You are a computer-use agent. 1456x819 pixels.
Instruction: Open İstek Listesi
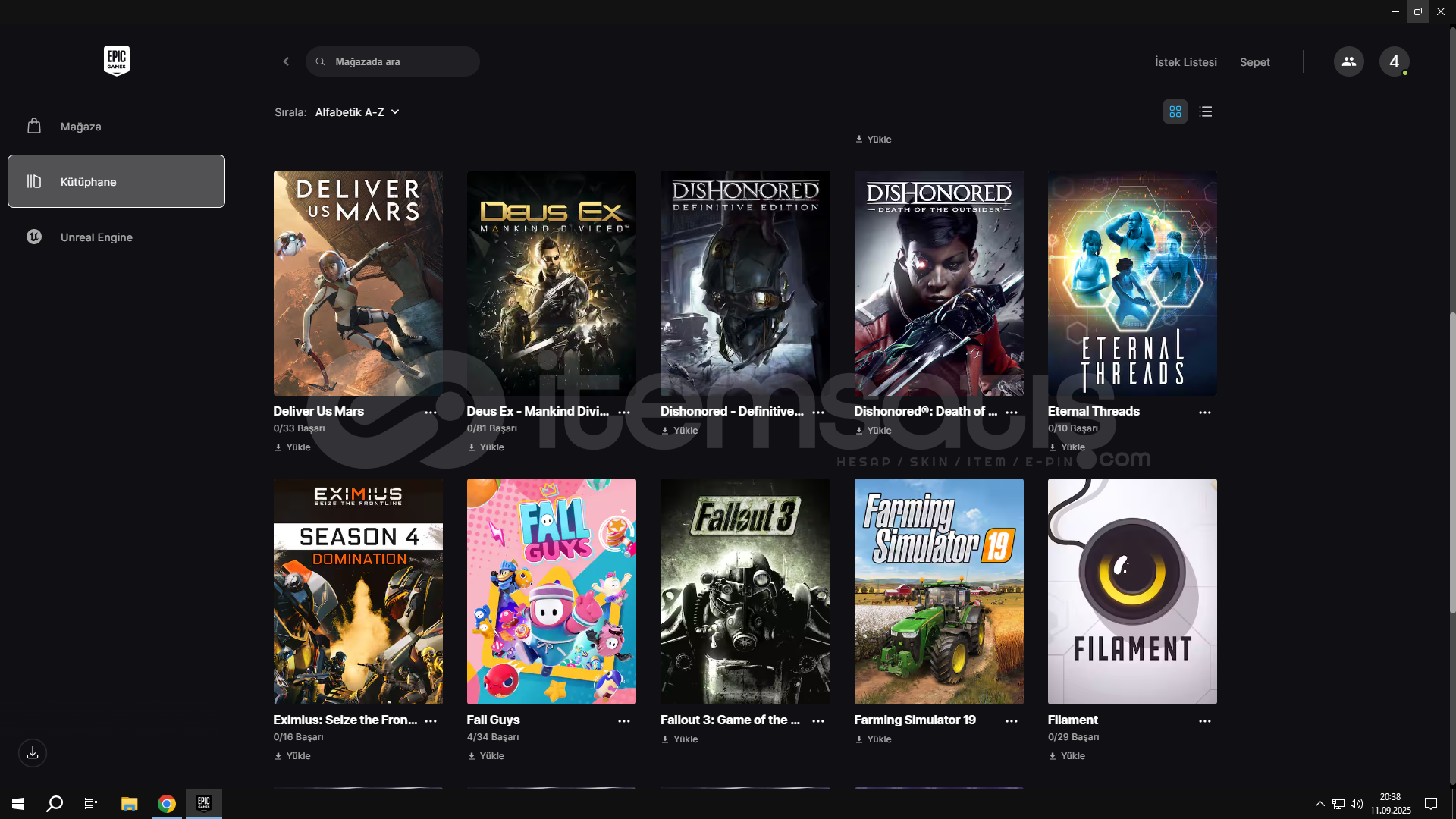coord(1185,62)
